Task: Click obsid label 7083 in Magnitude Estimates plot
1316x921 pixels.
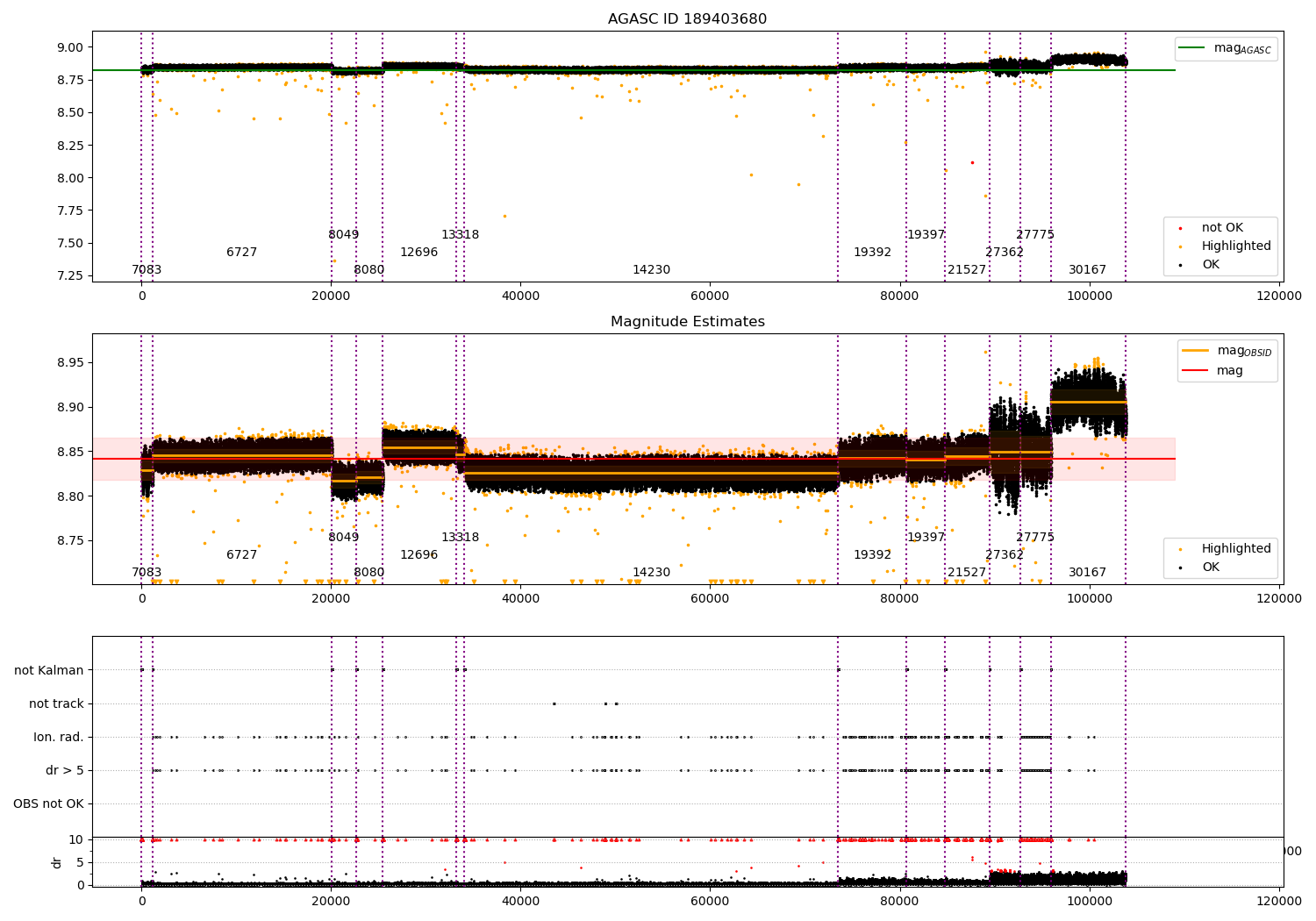Action: (147, 573)
